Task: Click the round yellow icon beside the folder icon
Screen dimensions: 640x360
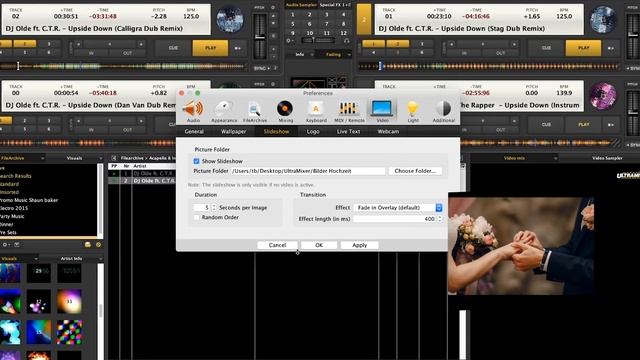Action: point(98,244)
